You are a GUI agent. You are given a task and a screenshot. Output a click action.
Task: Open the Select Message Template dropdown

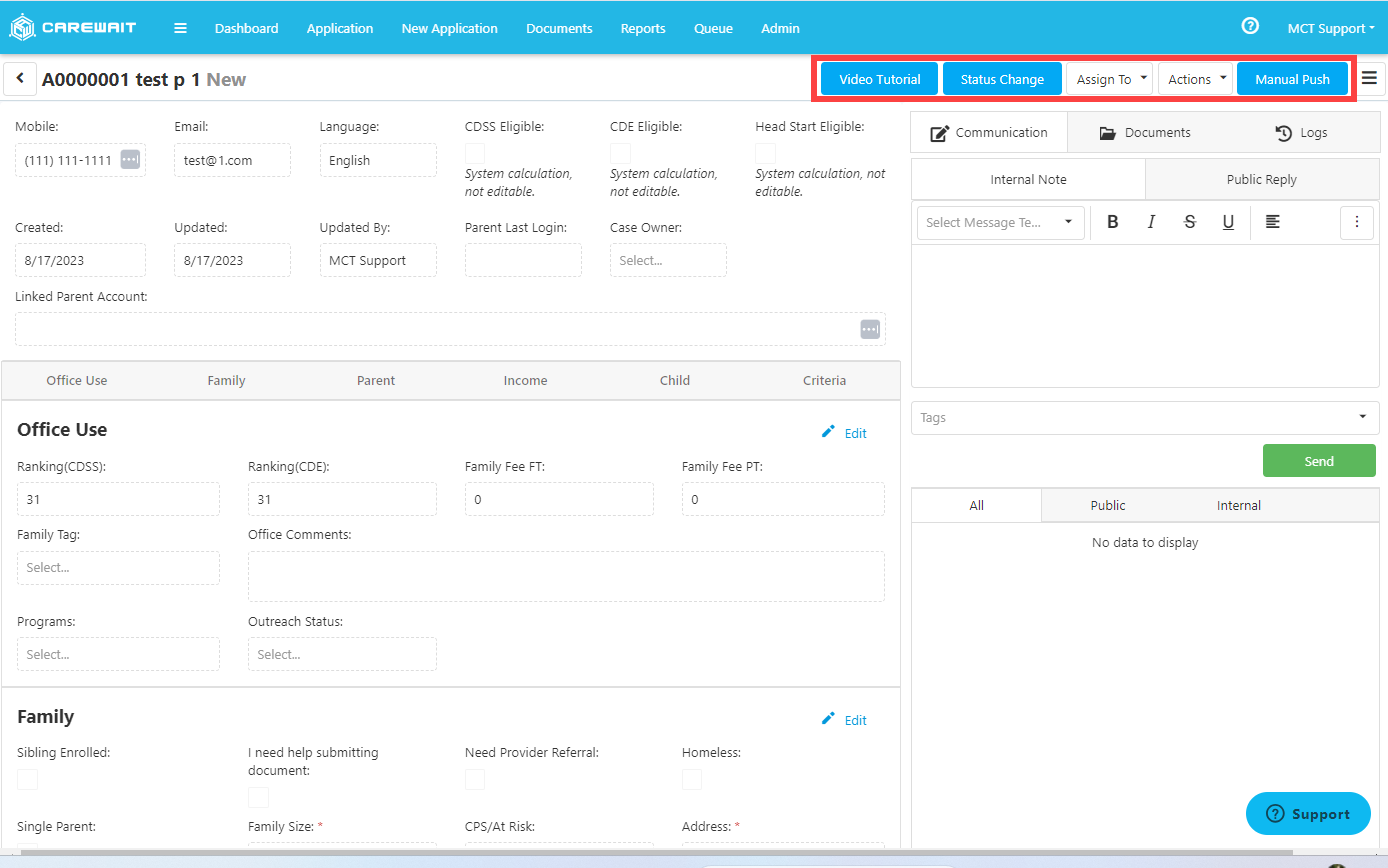point(999,222)
